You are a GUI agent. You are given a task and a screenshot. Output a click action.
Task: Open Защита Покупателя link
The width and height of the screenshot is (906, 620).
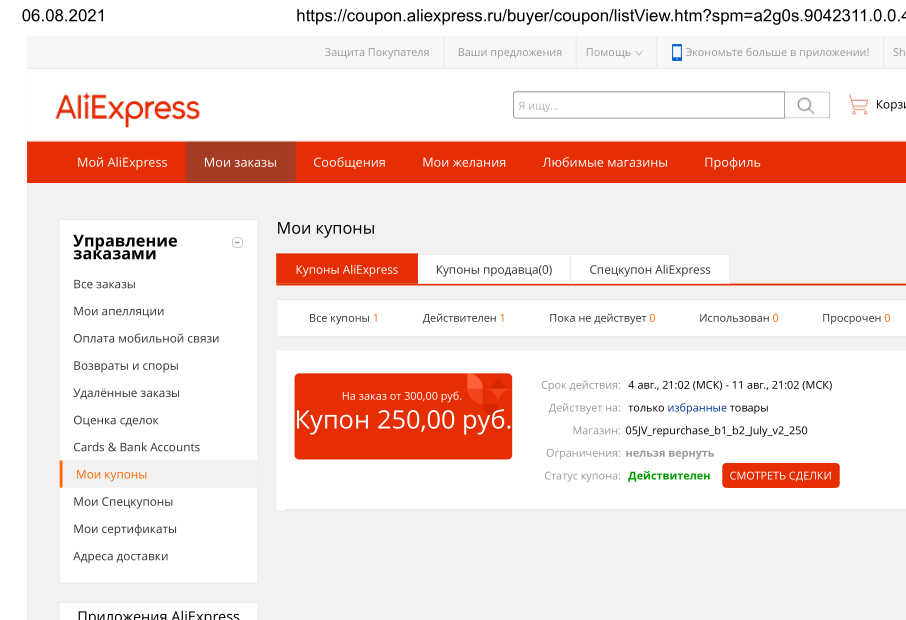tap(377, 53)
